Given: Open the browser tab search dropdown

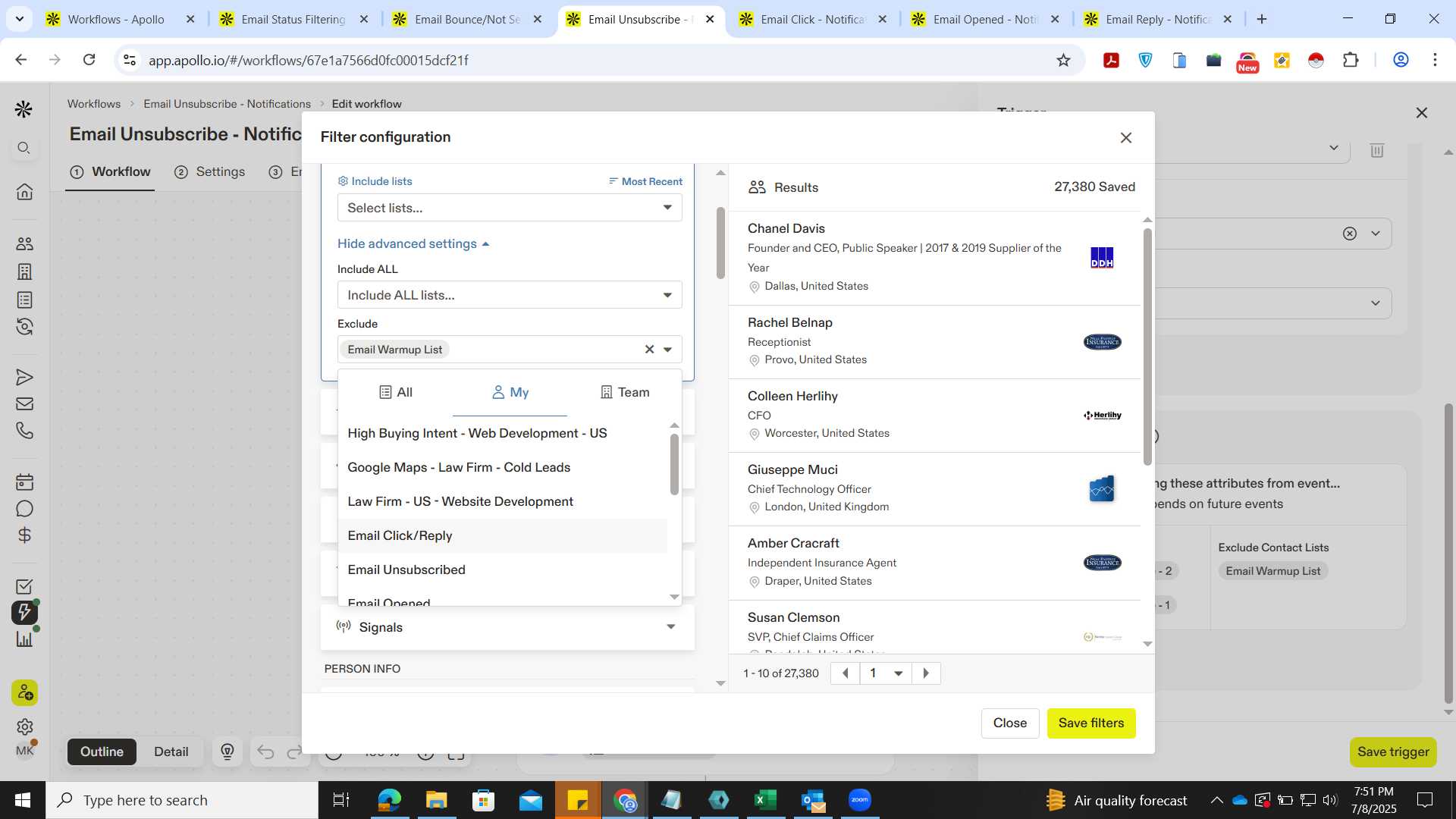Looking at the screenshot, I should point(19,19).
